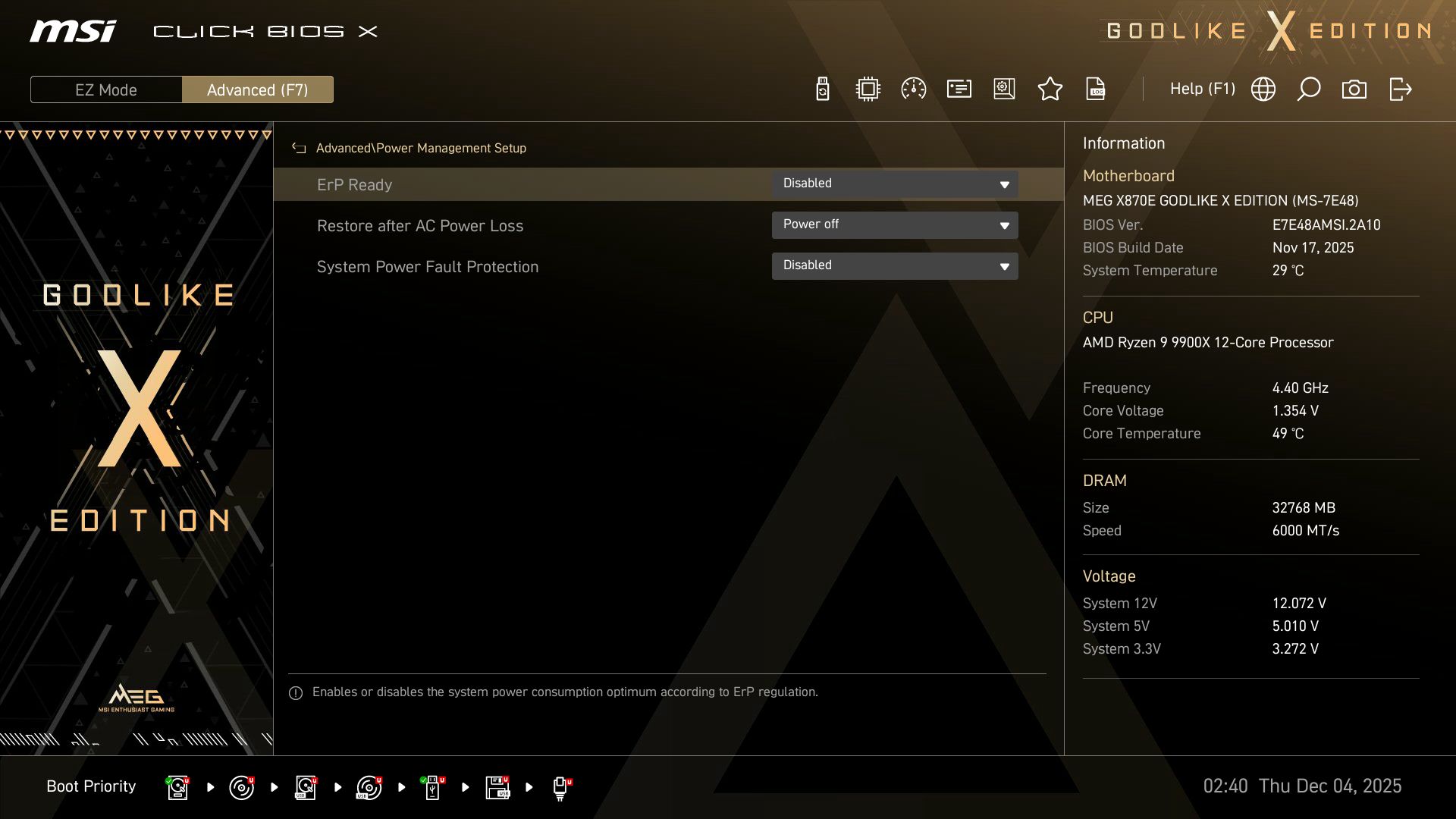Open Help with the Help (F1) button
This screenshot has height=819, width=1456.
(1203, 89)
